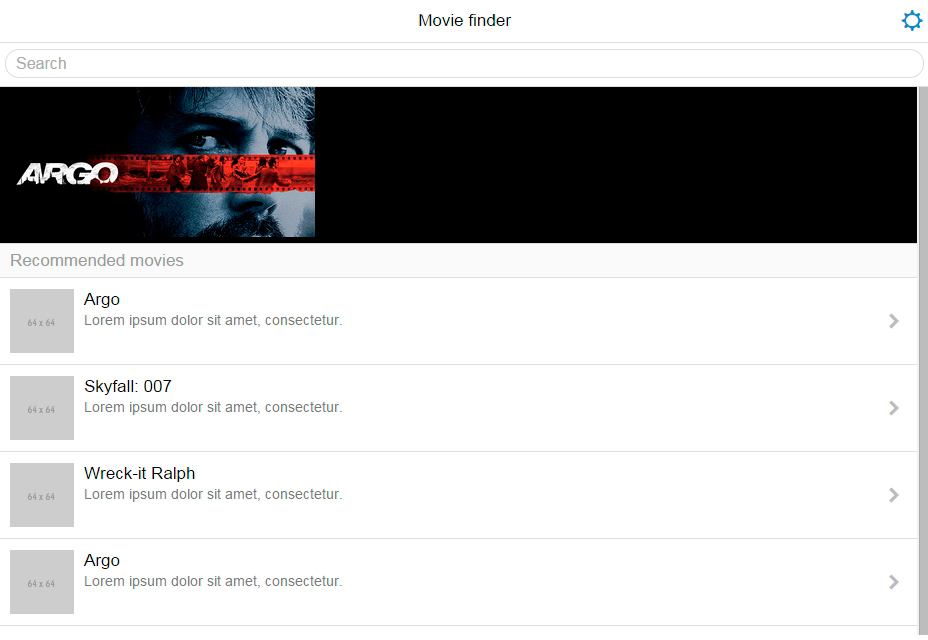Viewport: 928px width, 640px height.
Task: Open settings via the gear icon
Action: click(911, 21)
